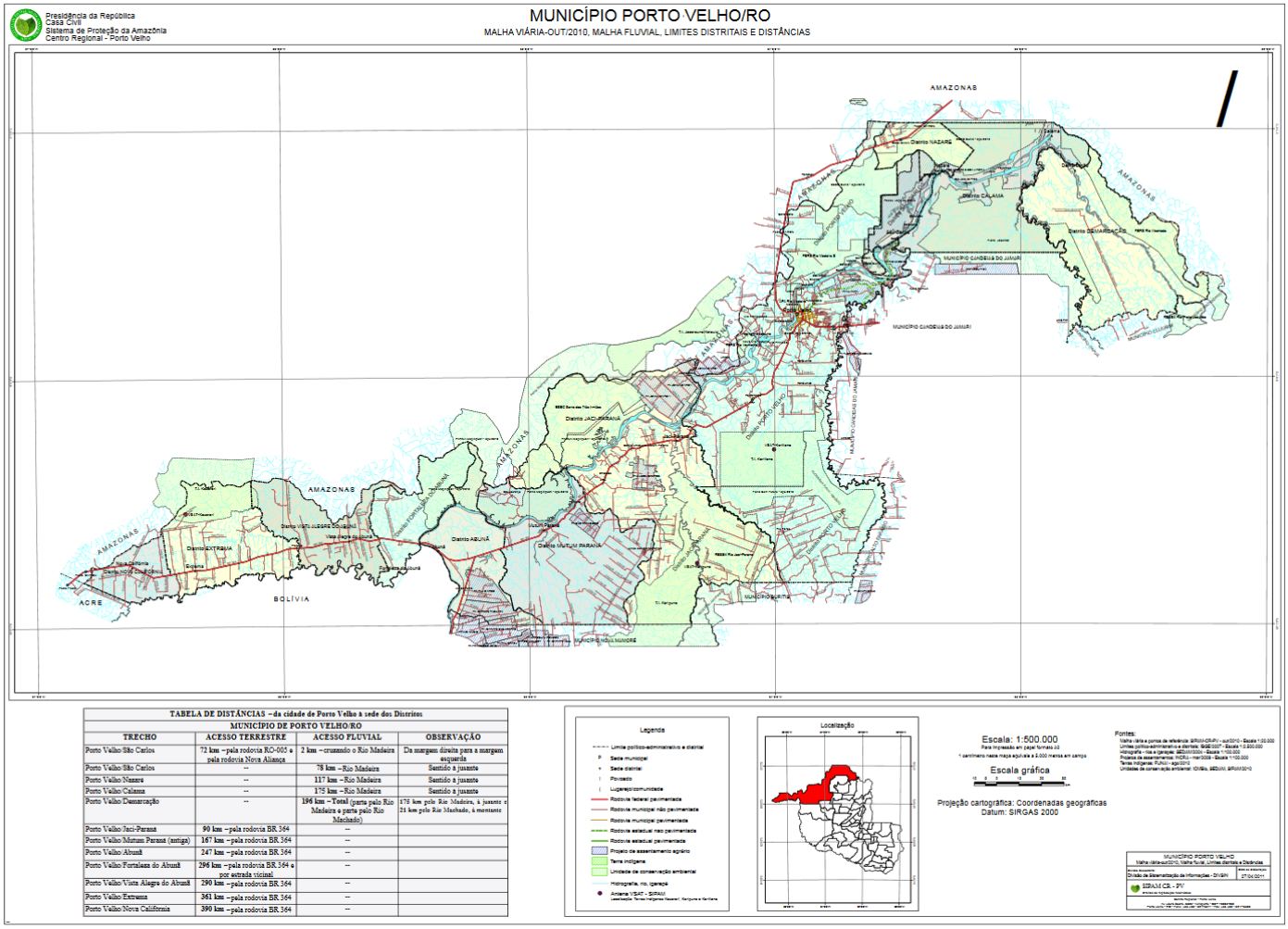Click the 'Porto Velho/Jaci-Paraná' table row label
Image resolution: width=1288 pixels, height=929 pixels.
[121, 829]
